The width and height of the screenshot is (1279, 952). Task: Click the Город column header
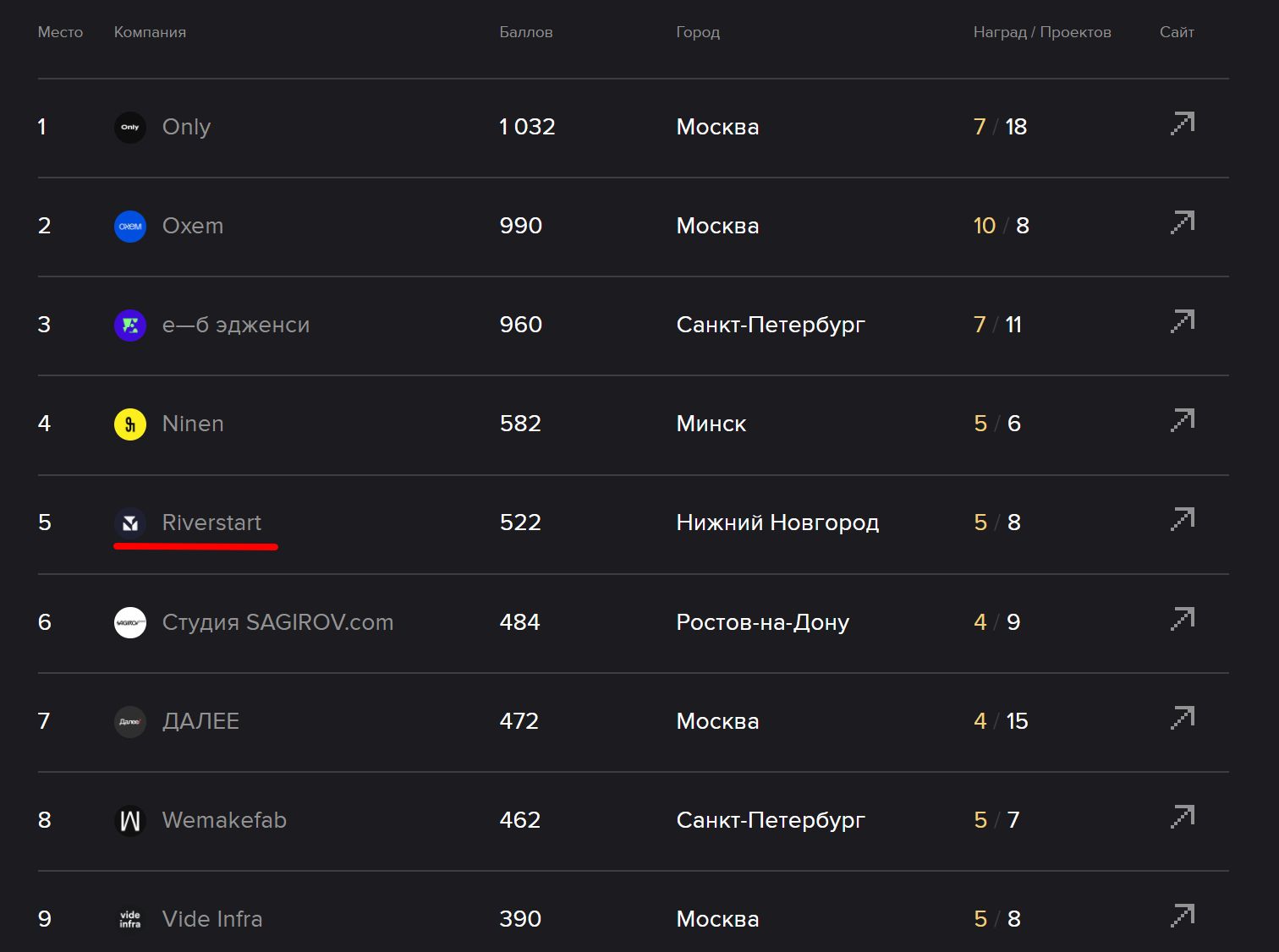tap(698, 32)
